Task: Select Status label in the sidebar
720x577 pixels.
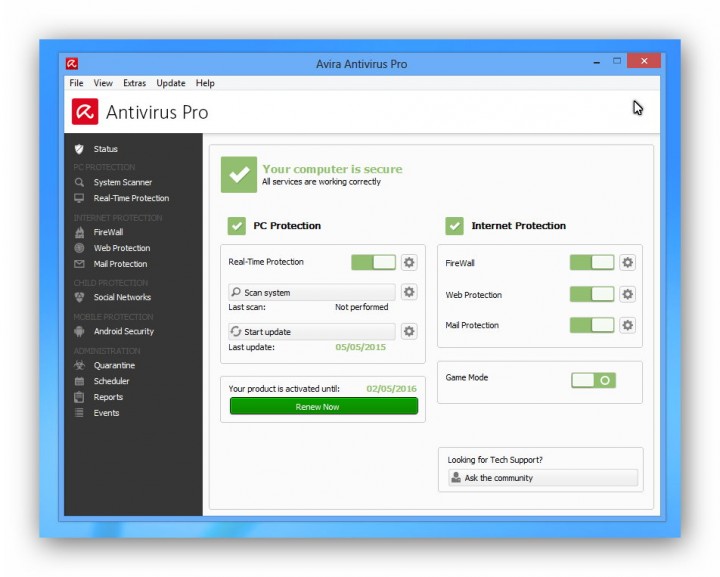Action: pyautogui.click(x=106, y=149)
